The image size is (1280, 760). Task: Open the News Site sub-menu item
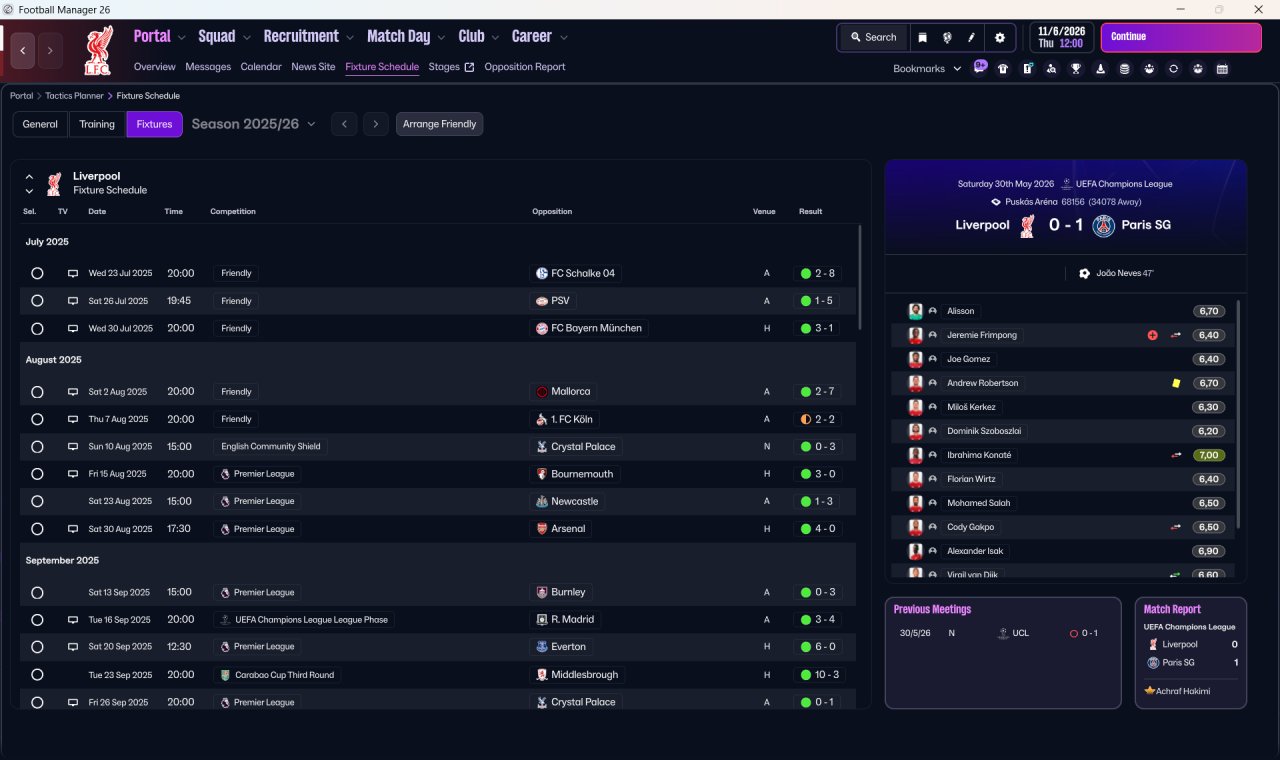[313, 67]
